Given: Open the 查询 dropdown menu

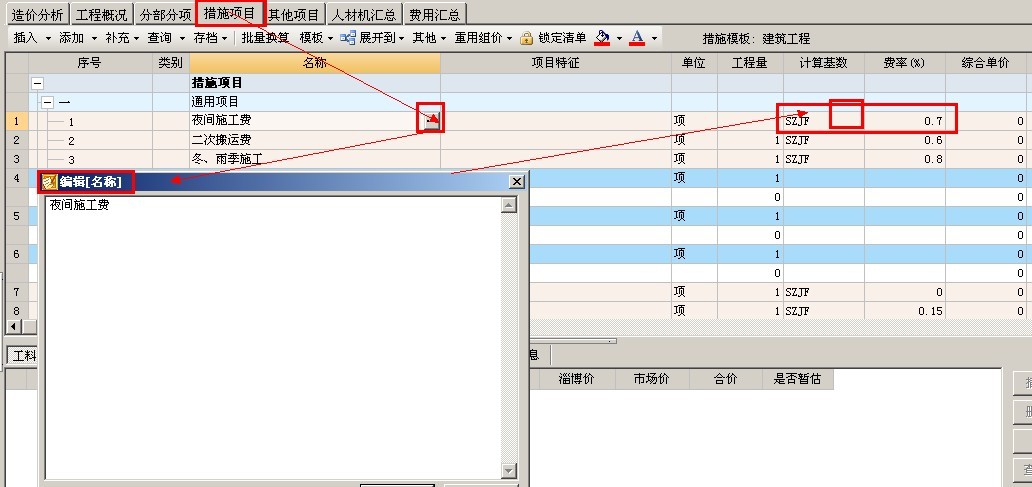Looking at the screenshot, I should 166,38.
